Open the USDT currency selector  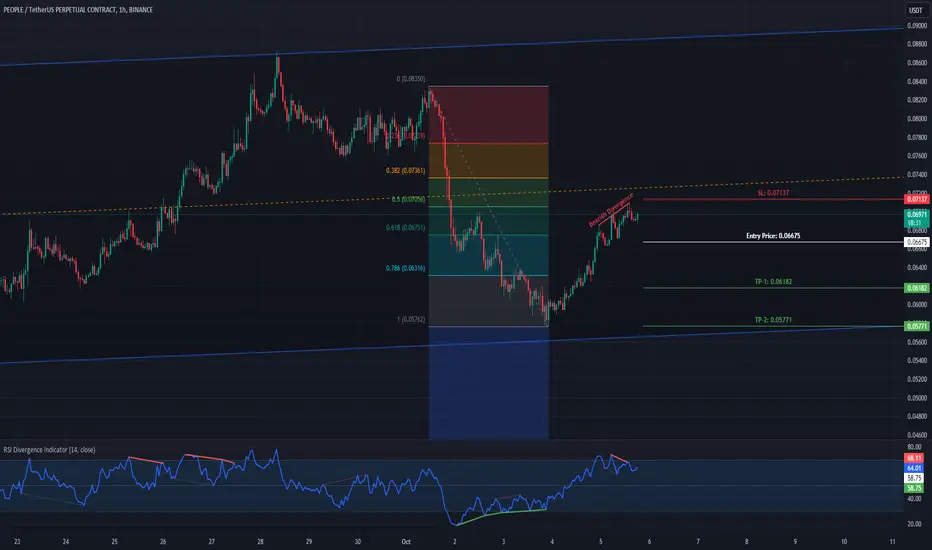click(916, 10)
